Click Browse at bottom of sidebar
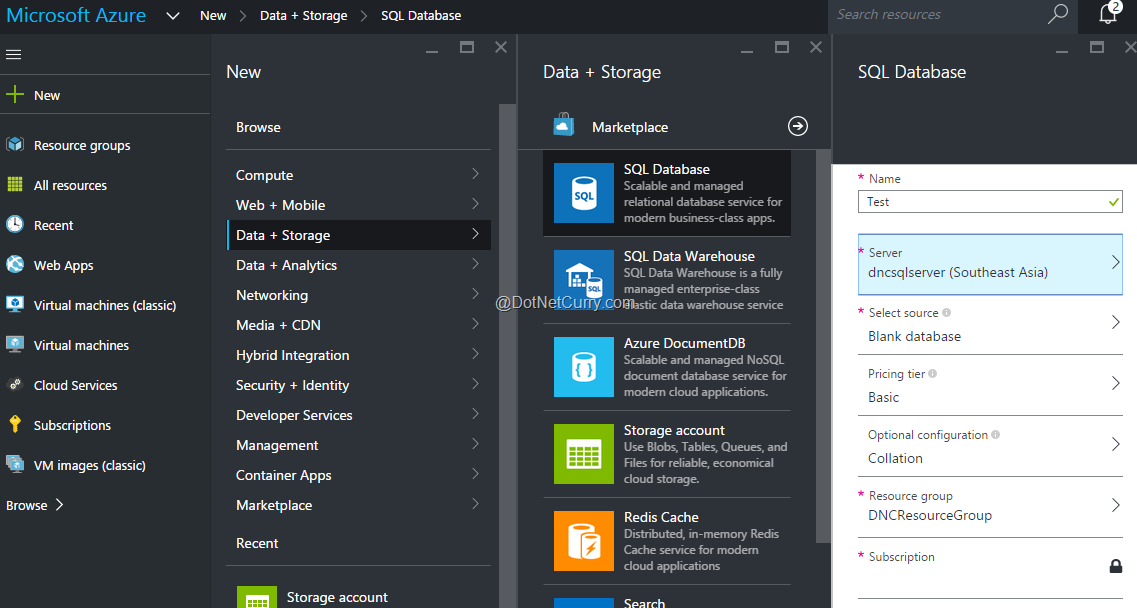Screen dimensions: 1137x608 (35, 505)
